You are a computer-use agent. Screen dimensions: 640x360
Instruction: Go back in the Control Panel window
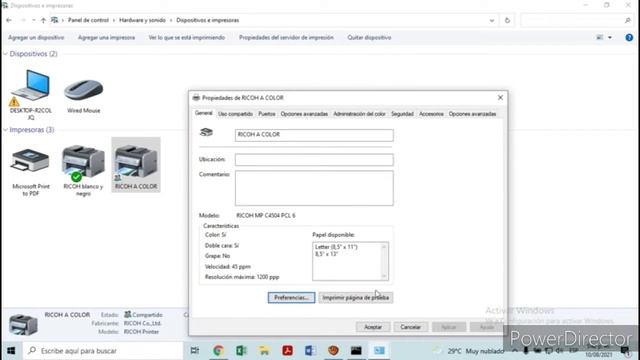[x=9, y=20]
